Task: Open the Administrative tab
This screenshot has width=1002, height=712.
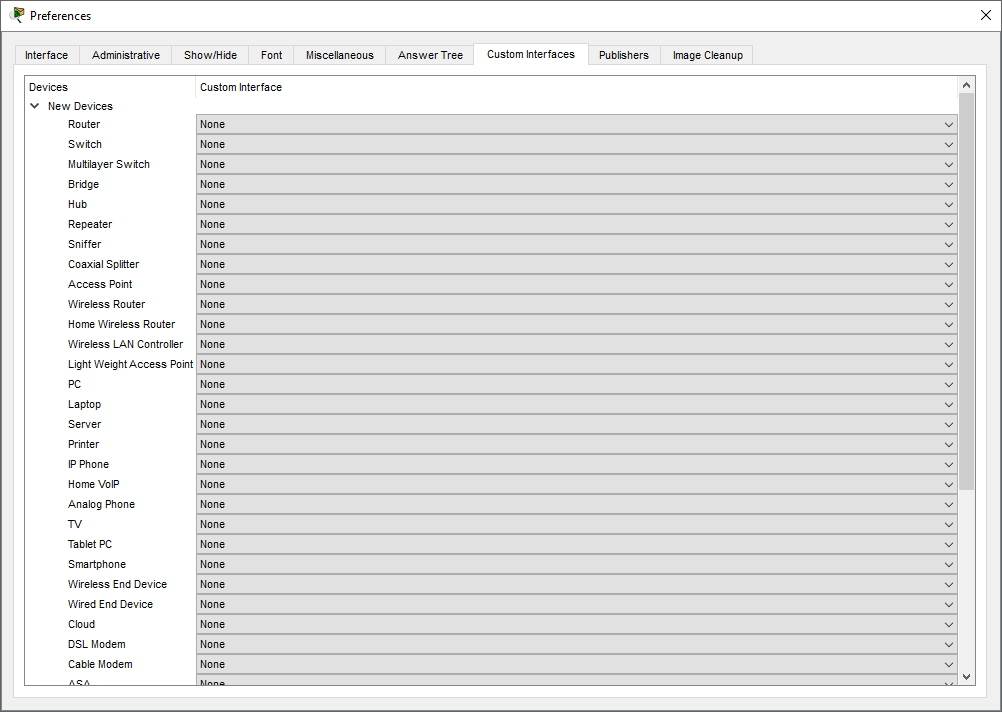Action: pyautogui.click(x=125, y=56)
